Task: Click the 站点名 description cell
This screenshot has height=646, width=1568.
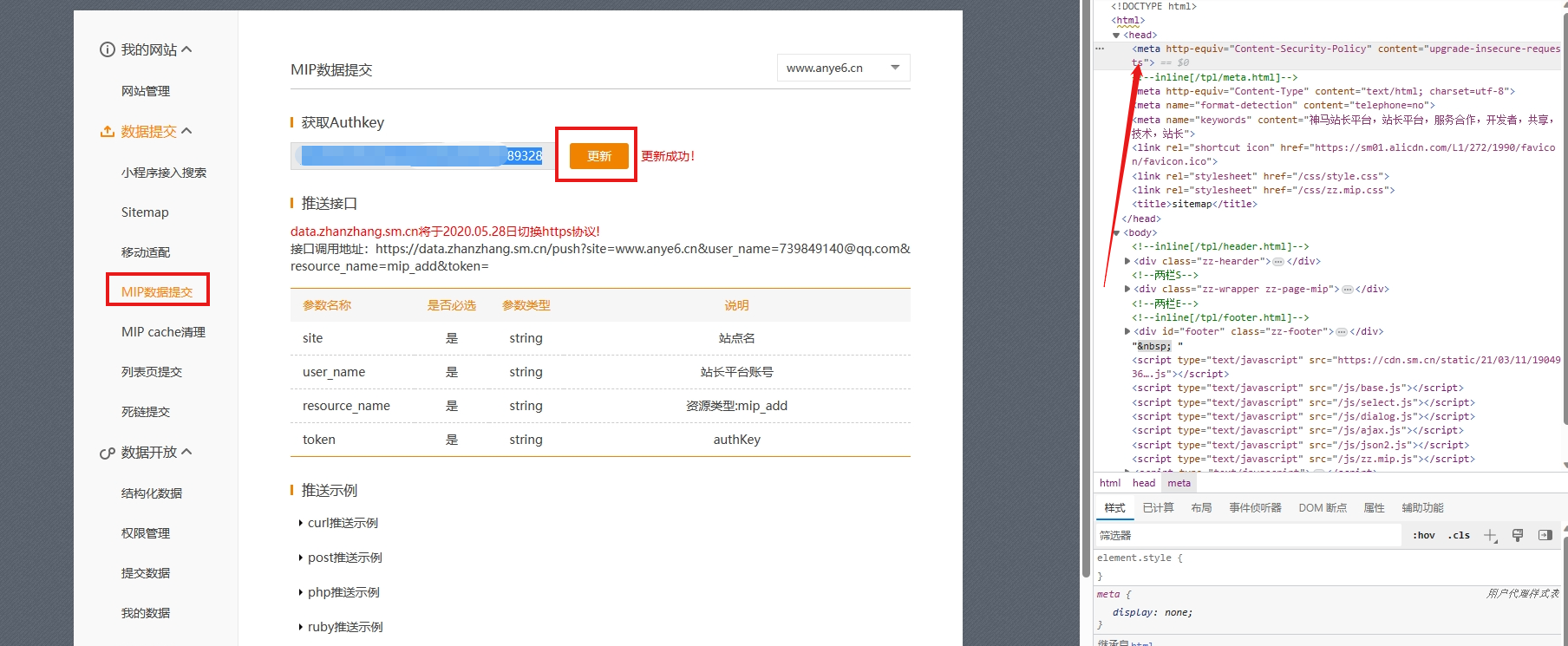Action: click(x=736, y=338)
